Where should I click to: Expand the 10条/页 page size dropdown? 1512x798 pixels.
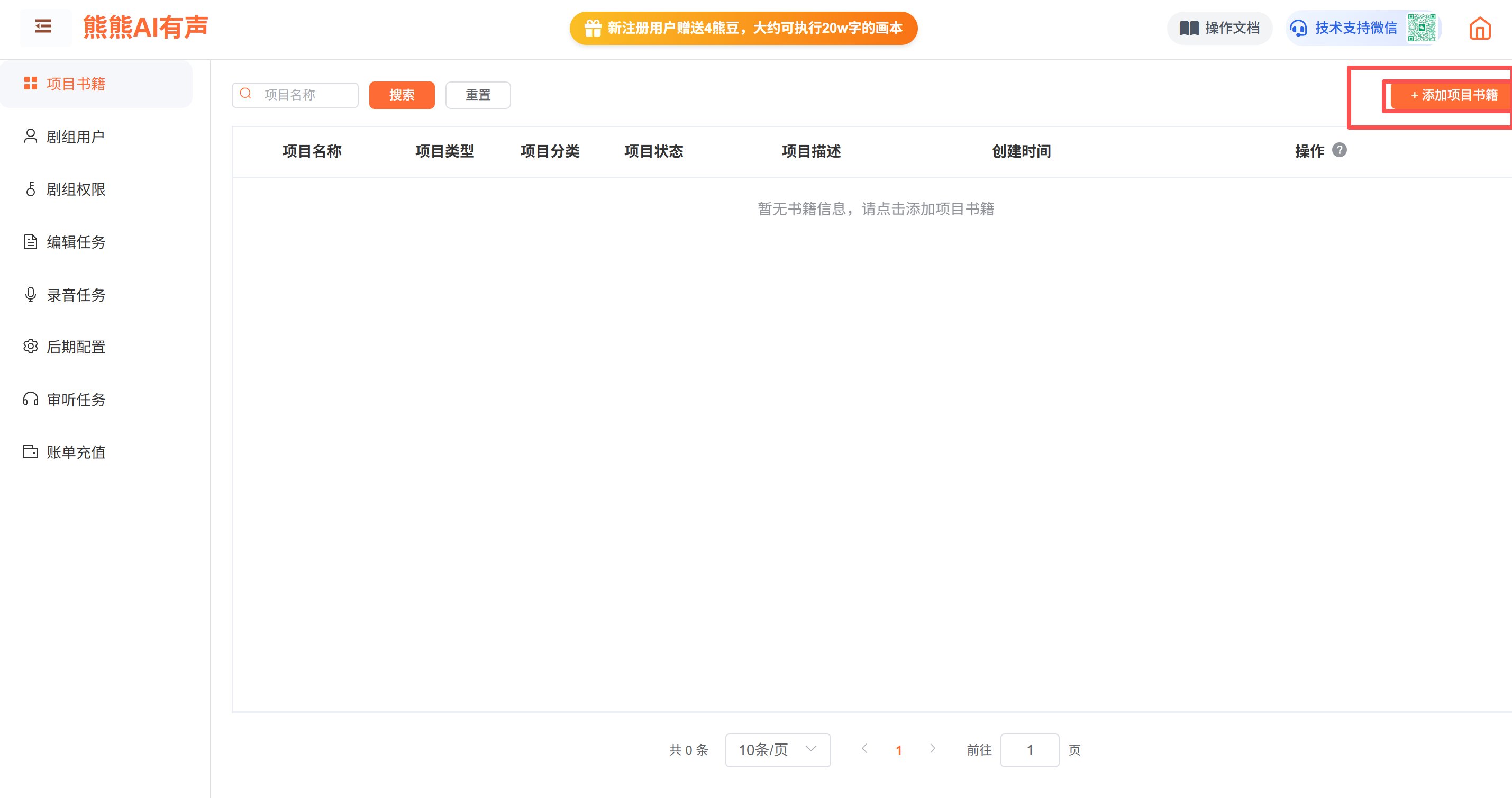777,750
